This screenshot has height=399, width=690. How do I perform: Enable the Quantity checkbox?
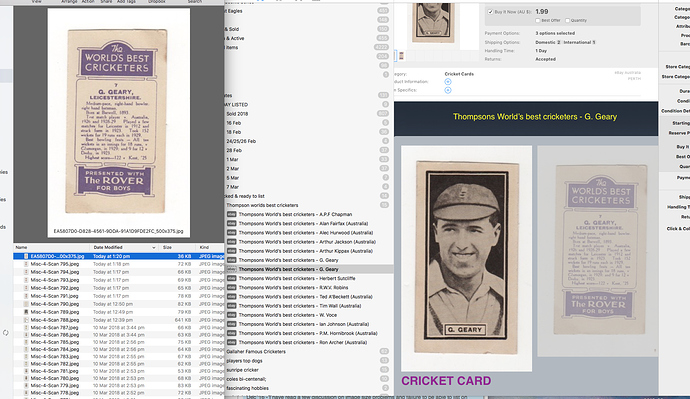pos(567,20)
